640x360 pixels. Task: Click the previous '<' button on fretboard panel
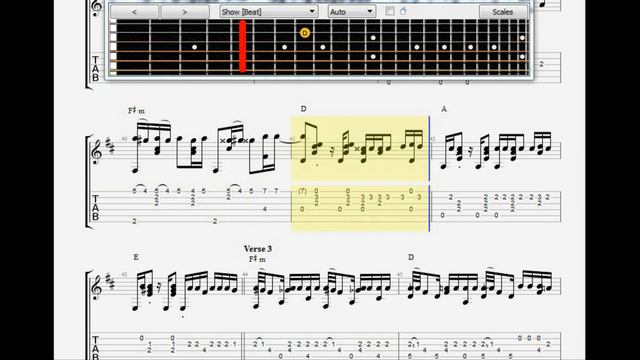point(134,12)
